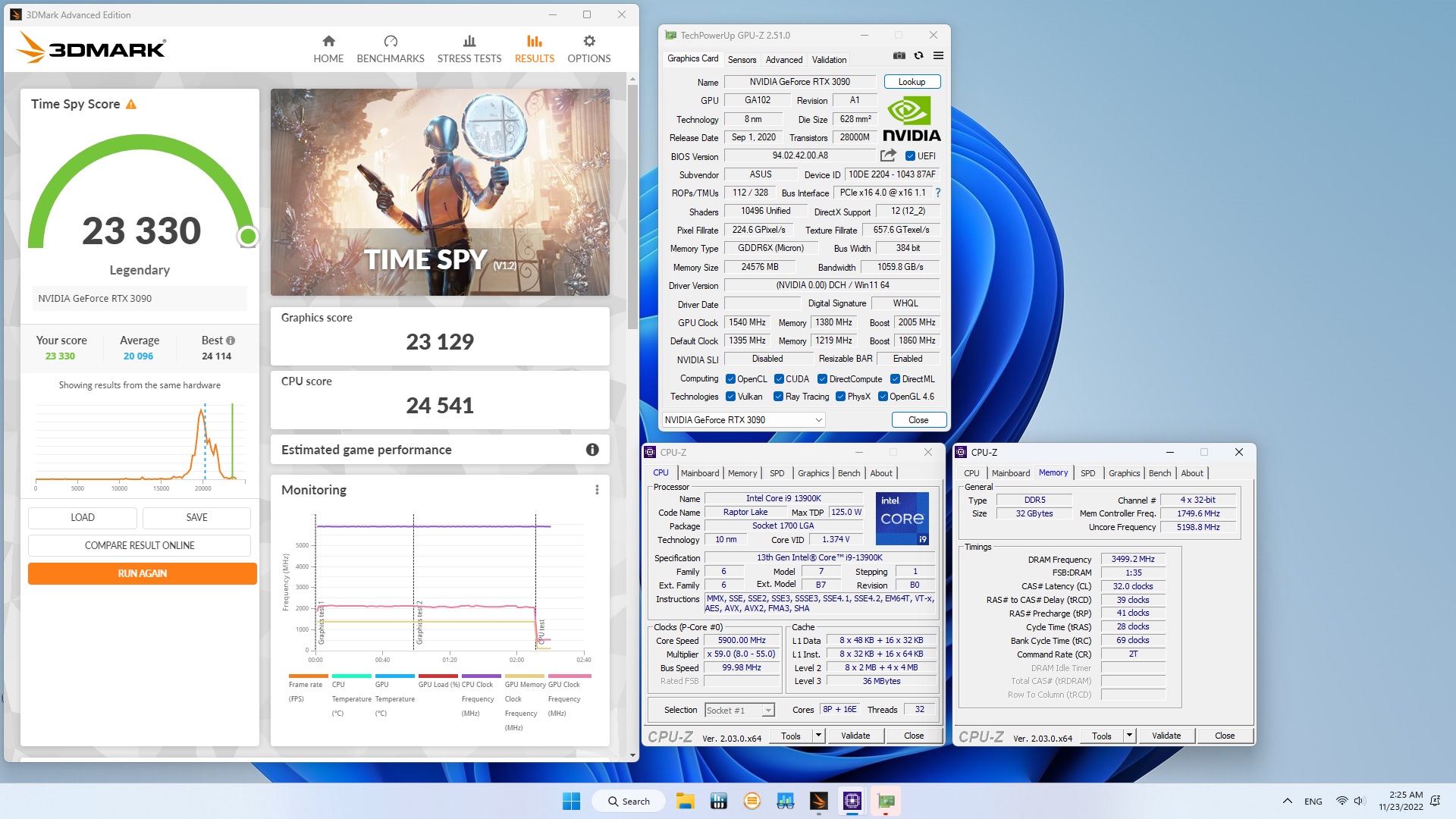Toggle the OpenCL checkbox
The image size is (1456, 819).
(x=730, y=379)
